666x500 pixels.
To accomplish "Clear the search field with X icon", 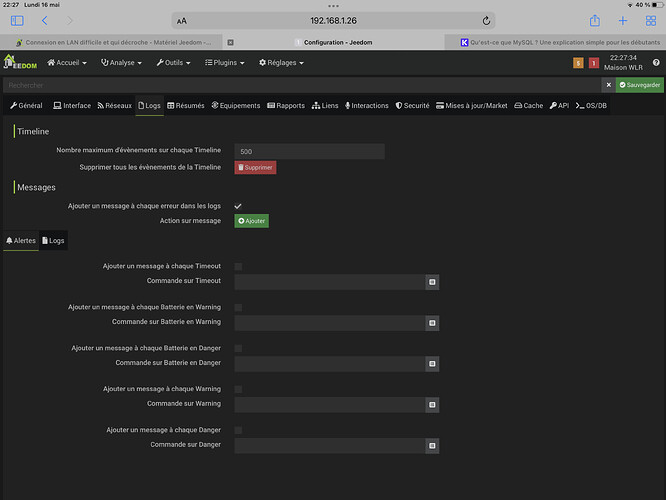I will point(607,85).
